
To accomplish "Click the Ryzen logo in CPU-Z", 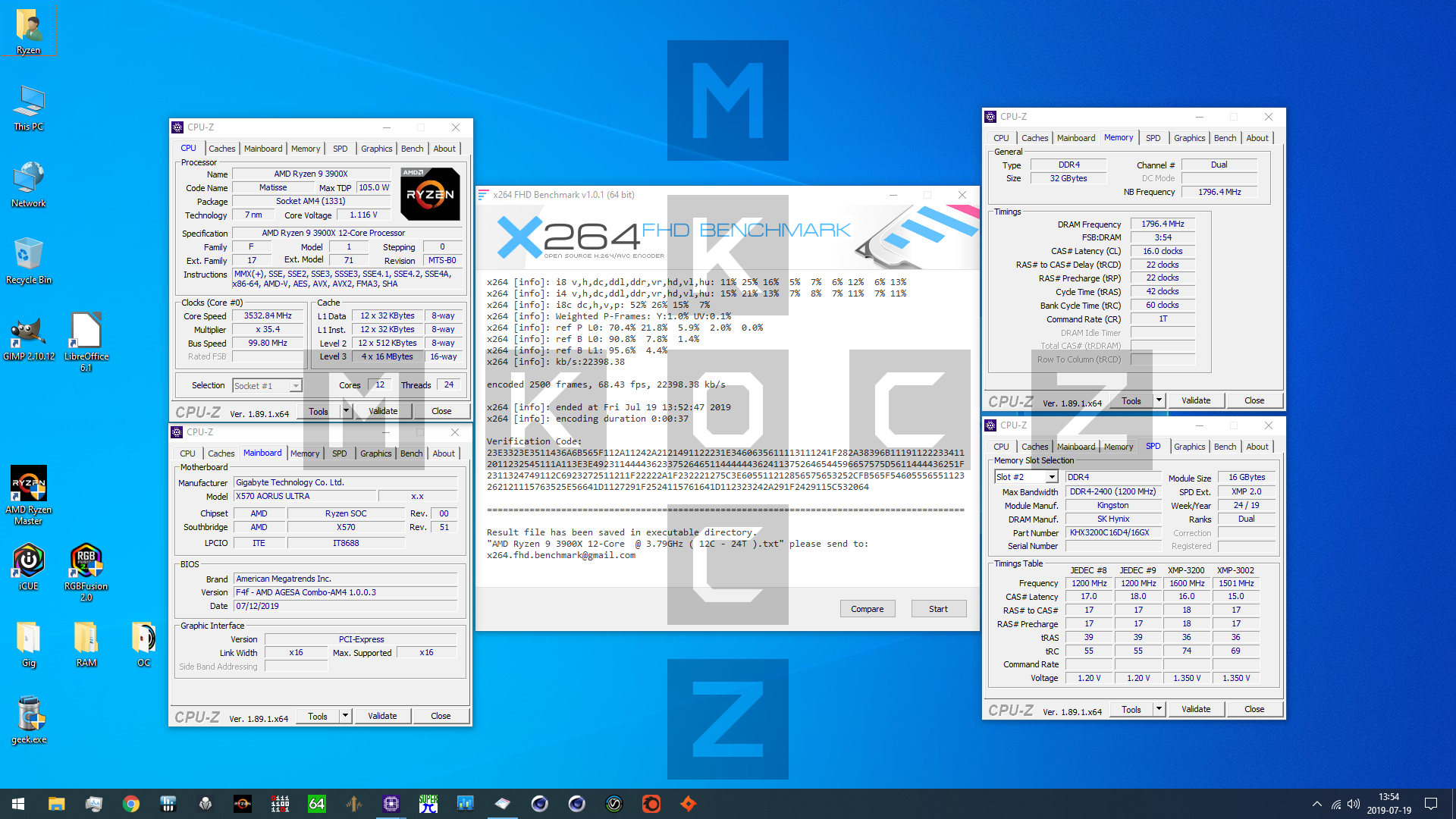I will [430, 194].
